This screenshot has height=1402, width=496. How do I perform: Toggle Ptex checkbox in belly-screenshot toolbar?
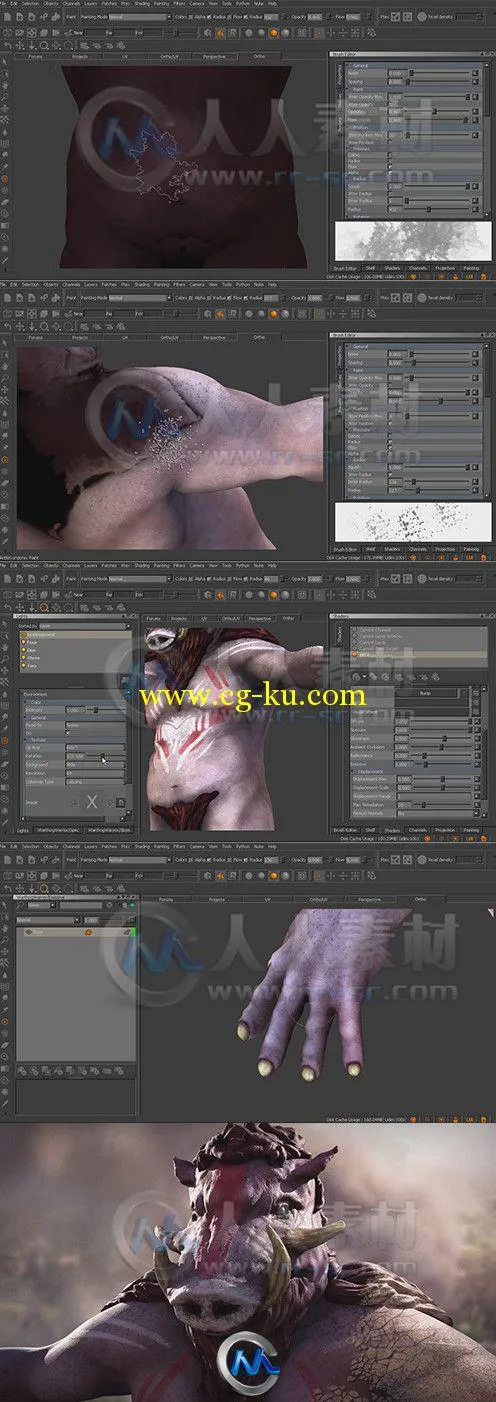pos(396,17)
